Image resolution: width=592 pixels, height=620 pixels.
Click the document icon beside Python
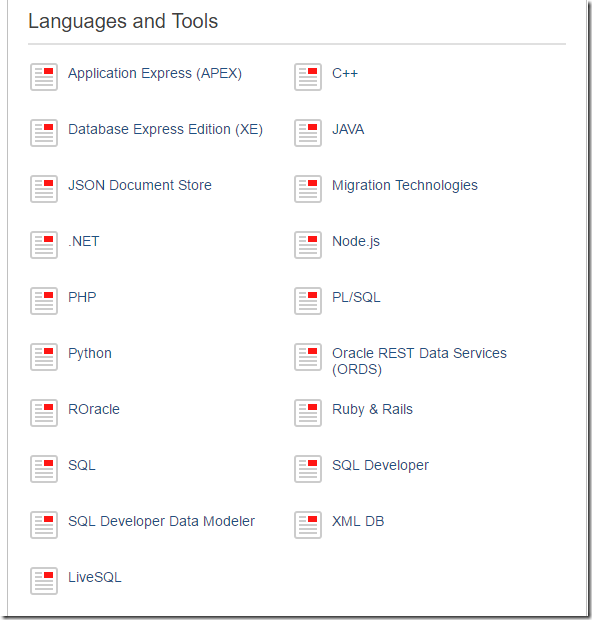coord(44,357)
